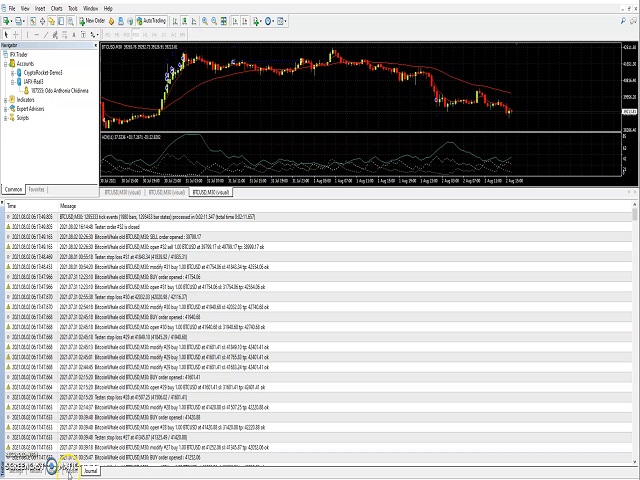Expand the CryptoRocket-Demo3 account node
The image size is (640, 480).
click(13, 73)
